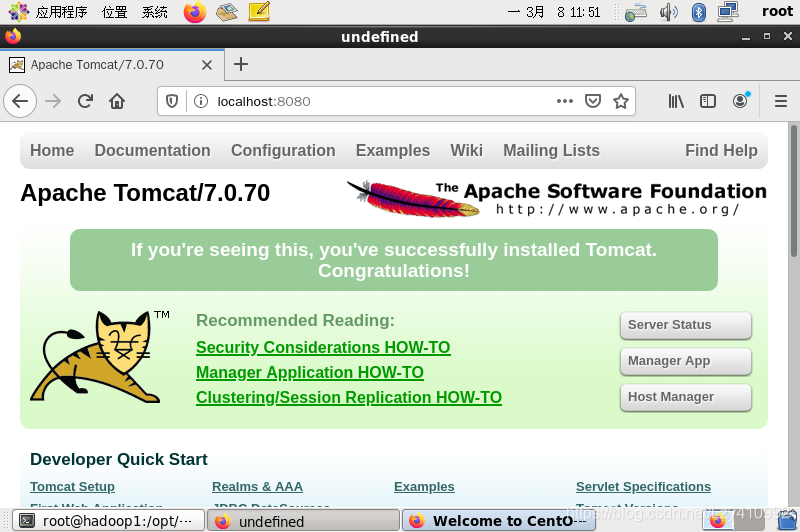
Task: Open Realms & AAA link
Action: [257, 487]
